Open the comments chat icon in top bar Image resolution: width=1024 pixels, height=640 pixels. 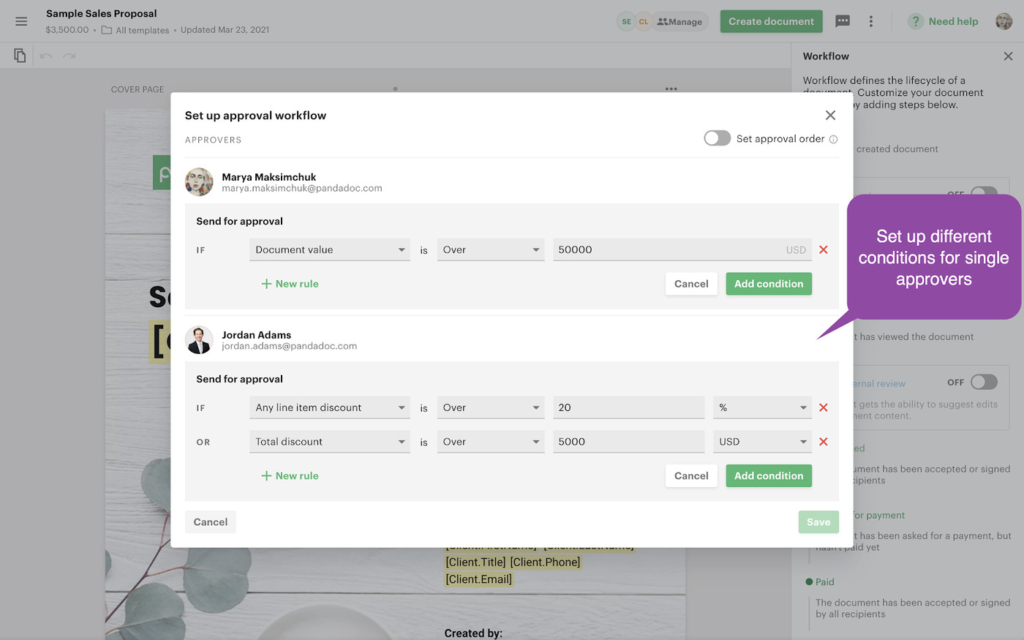click(843, 21)
